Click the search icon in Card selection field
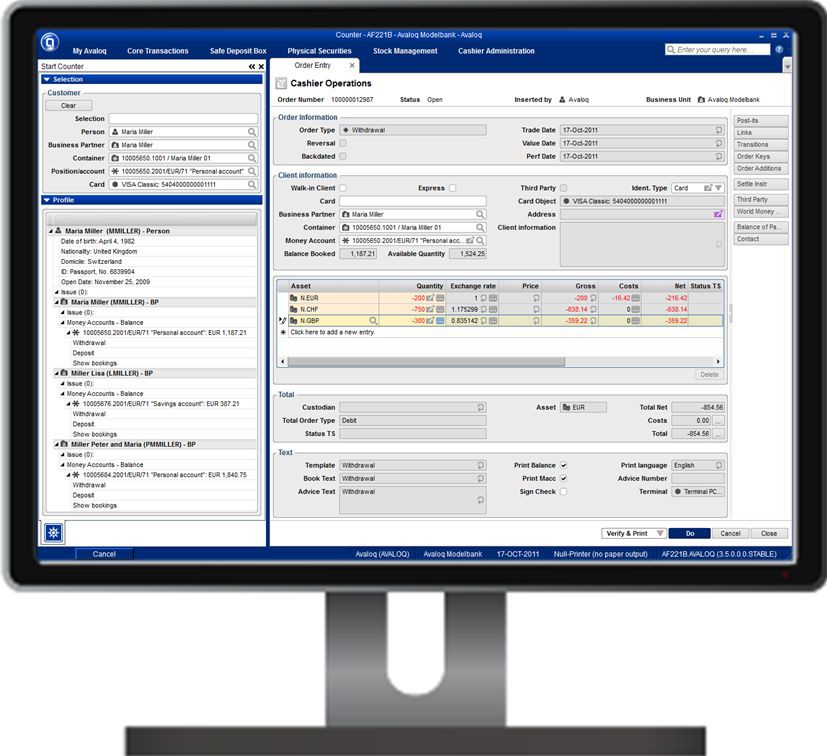827x756 pixels. (252, 185)
